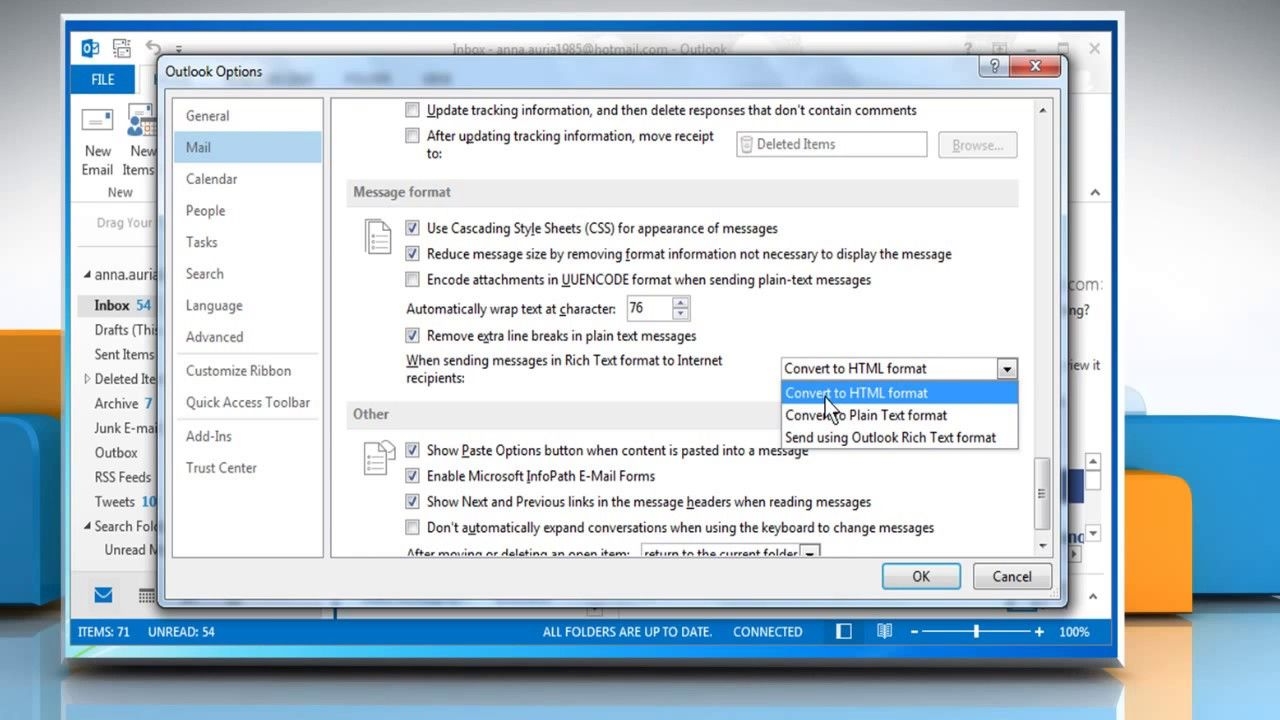Click the options pane scrollbar thumb
The height and width of the screenshot is (720, 1280).
click(1043, 493)
